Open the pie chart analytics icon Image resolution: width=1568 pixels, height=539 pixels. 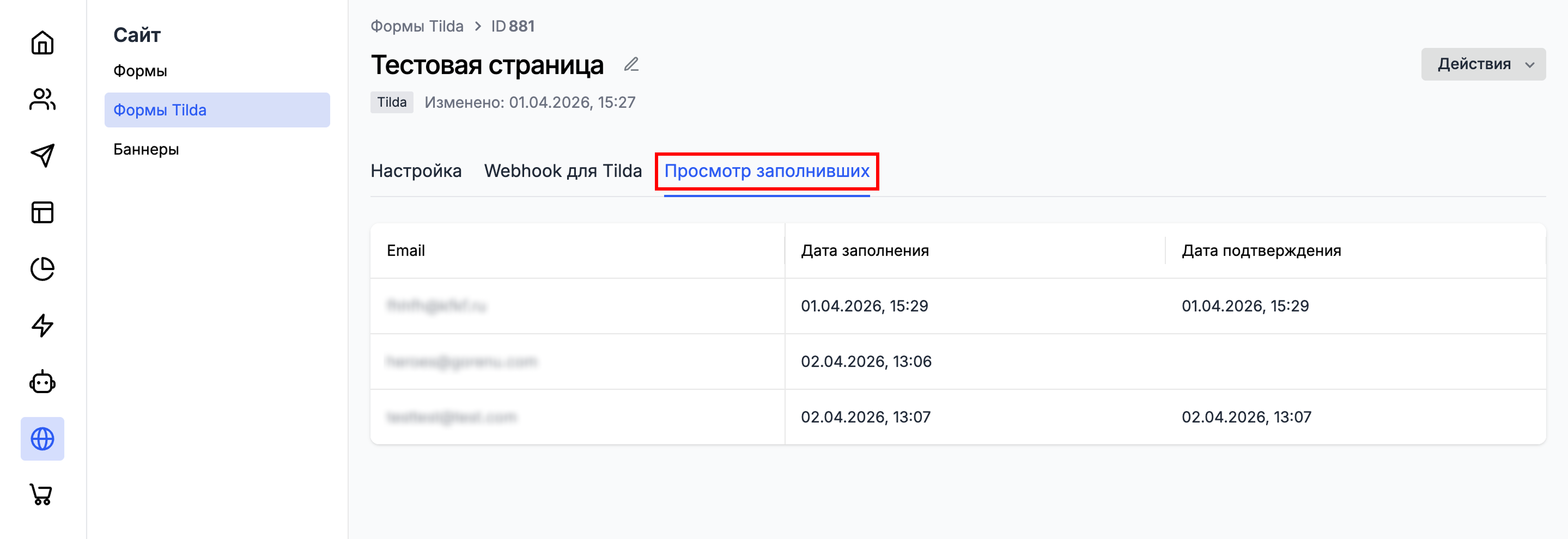tap(42, 269)
